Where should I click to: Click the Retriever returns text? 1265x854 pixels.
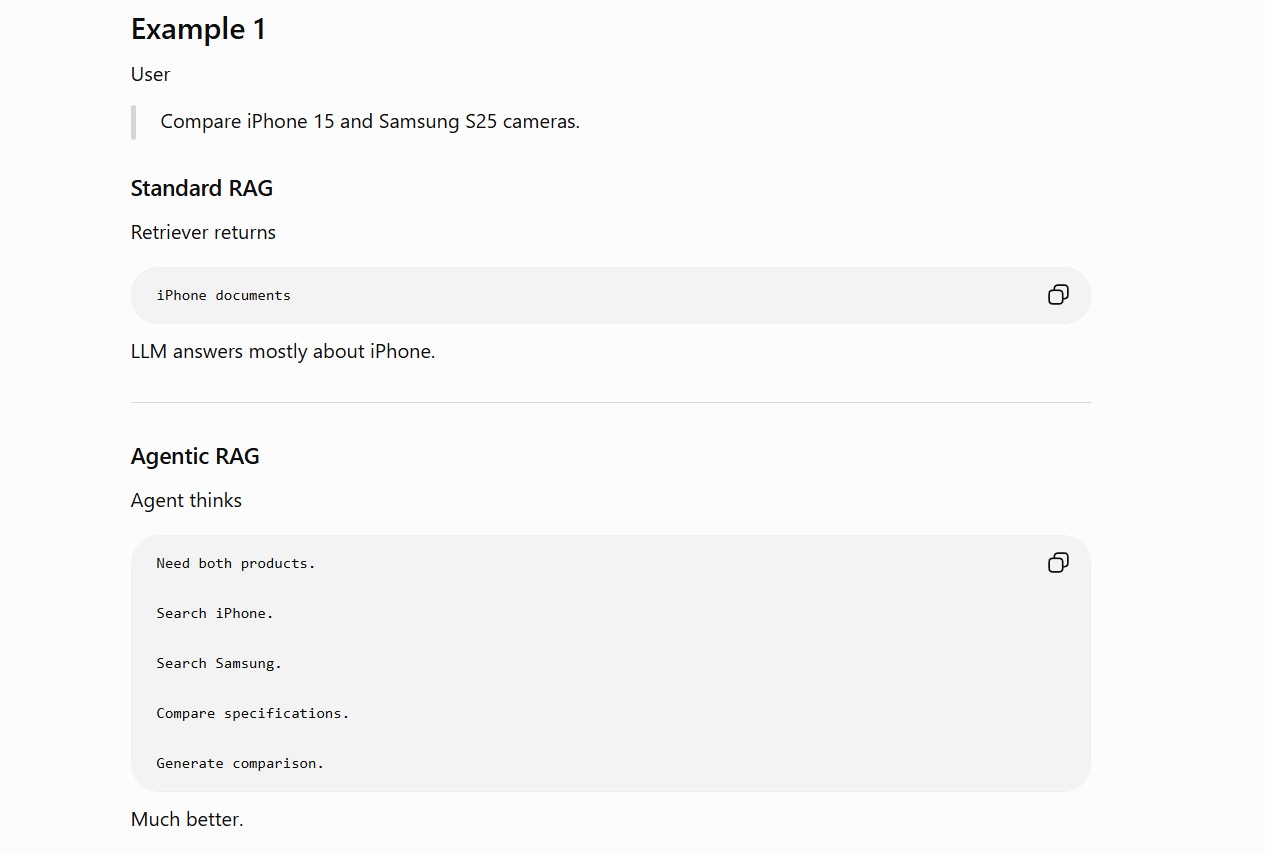coord(203,232)
